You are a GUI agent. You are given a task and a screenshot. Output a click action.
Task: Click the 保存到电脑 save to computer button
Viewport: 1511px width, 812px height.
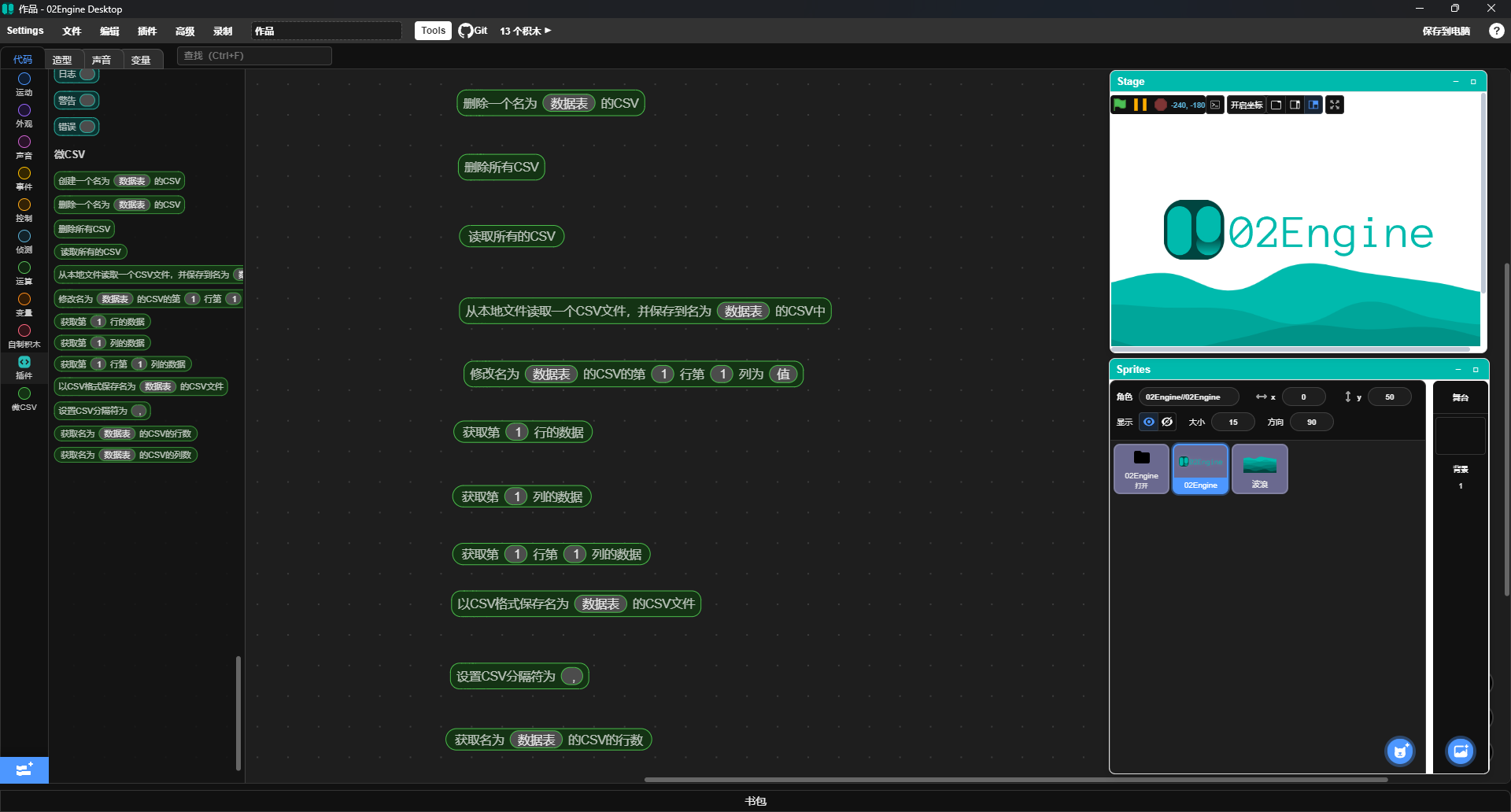tap(1446, 31)
